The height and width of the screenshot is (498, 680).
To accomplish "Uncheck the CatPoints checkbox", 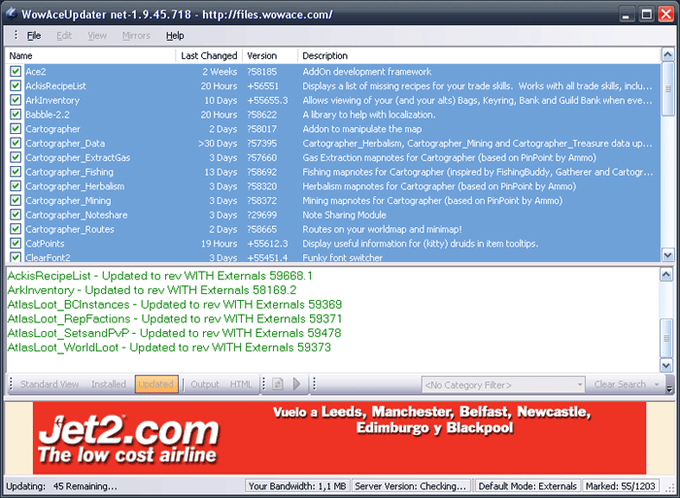I will coord(16,243).
